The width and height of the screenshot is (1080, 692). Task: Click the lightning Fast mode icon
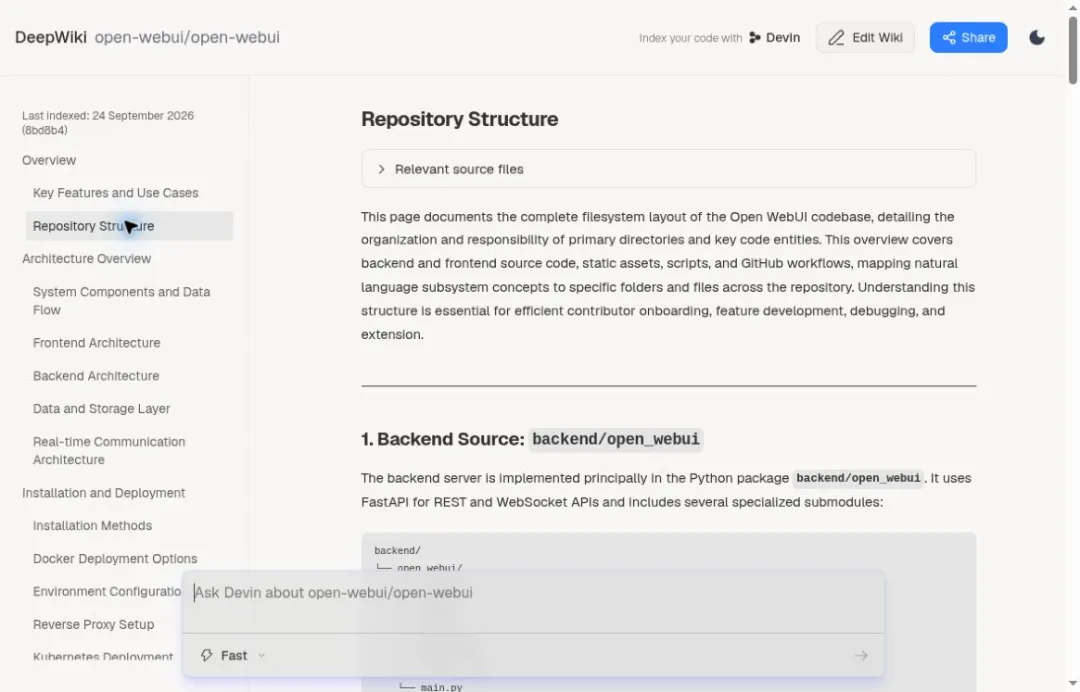click(207, 656)
